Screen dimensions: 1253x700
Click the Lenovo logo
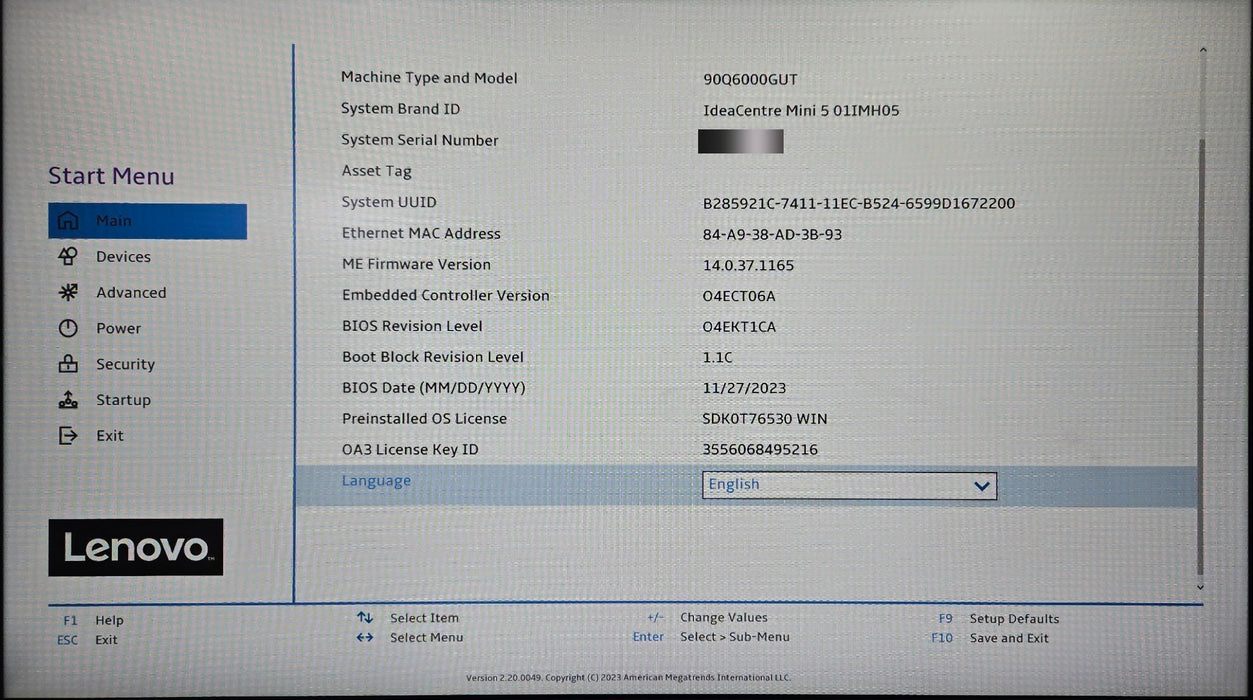[136, 547]
